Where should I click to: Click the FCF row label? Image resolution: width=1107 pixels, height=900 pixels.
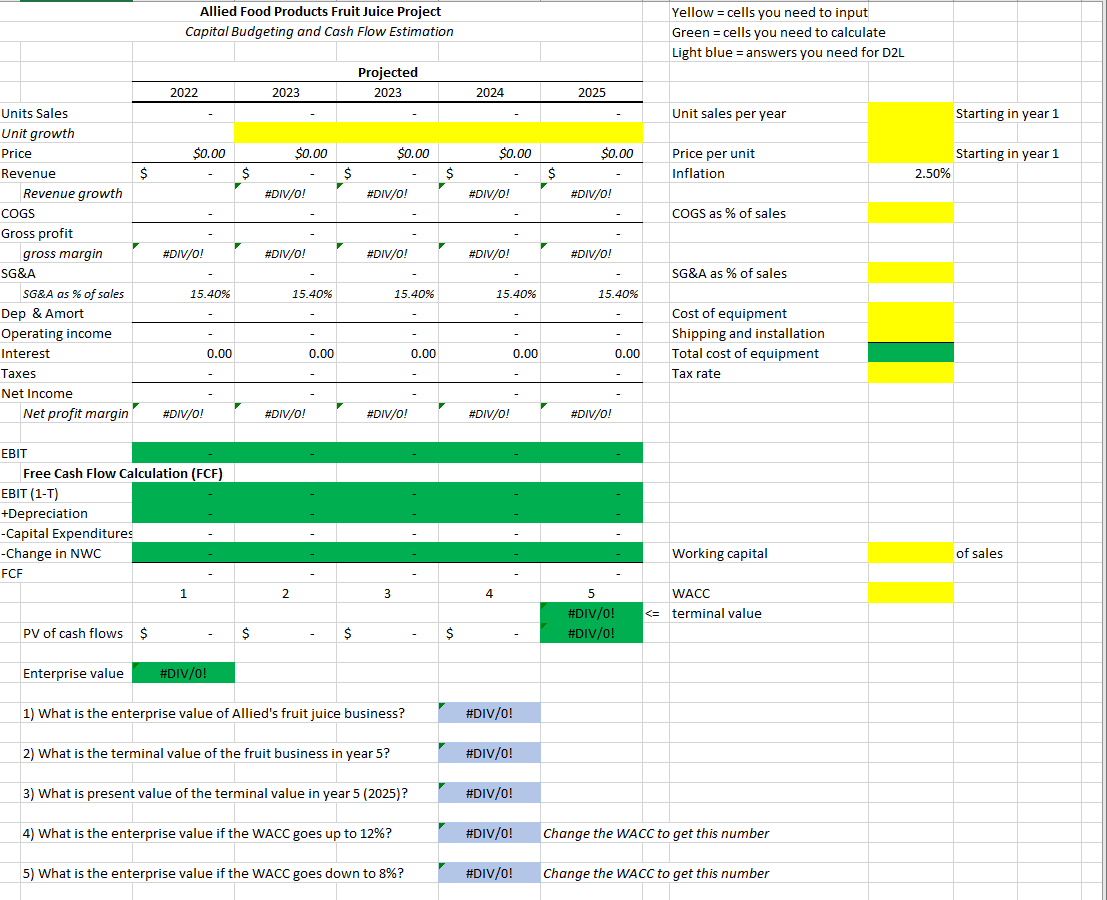coord(12,573)
